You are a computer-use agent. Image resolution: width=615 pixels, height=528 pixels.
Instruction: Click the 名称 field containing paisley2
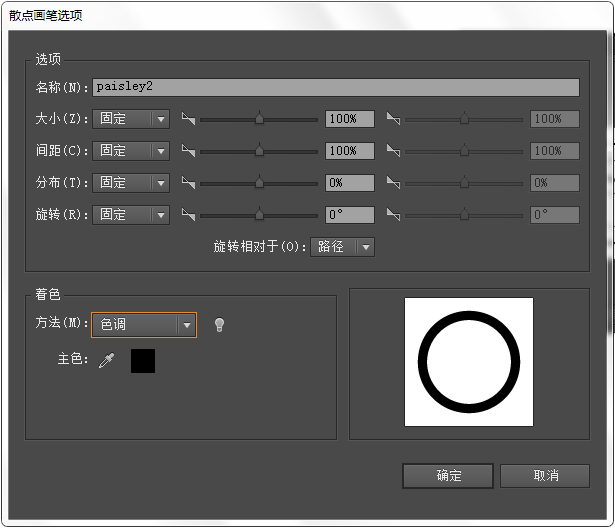pos(336,87)
